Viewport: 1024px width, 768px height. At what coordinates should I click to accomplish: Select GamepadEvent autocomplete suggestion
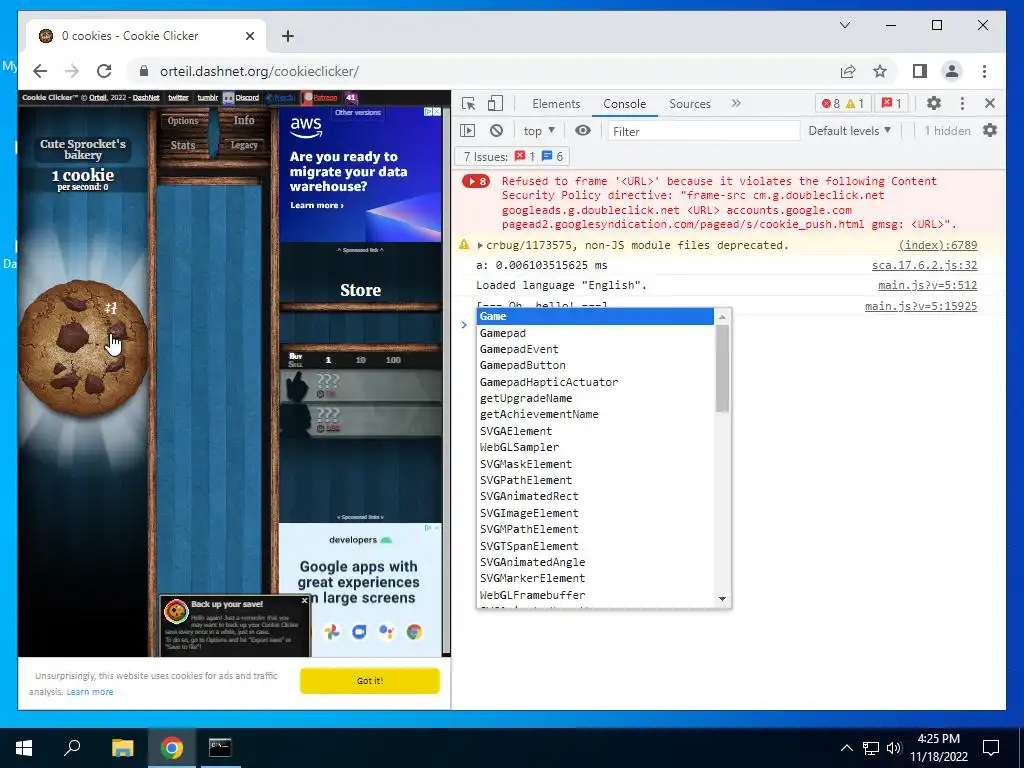[596, 349]
